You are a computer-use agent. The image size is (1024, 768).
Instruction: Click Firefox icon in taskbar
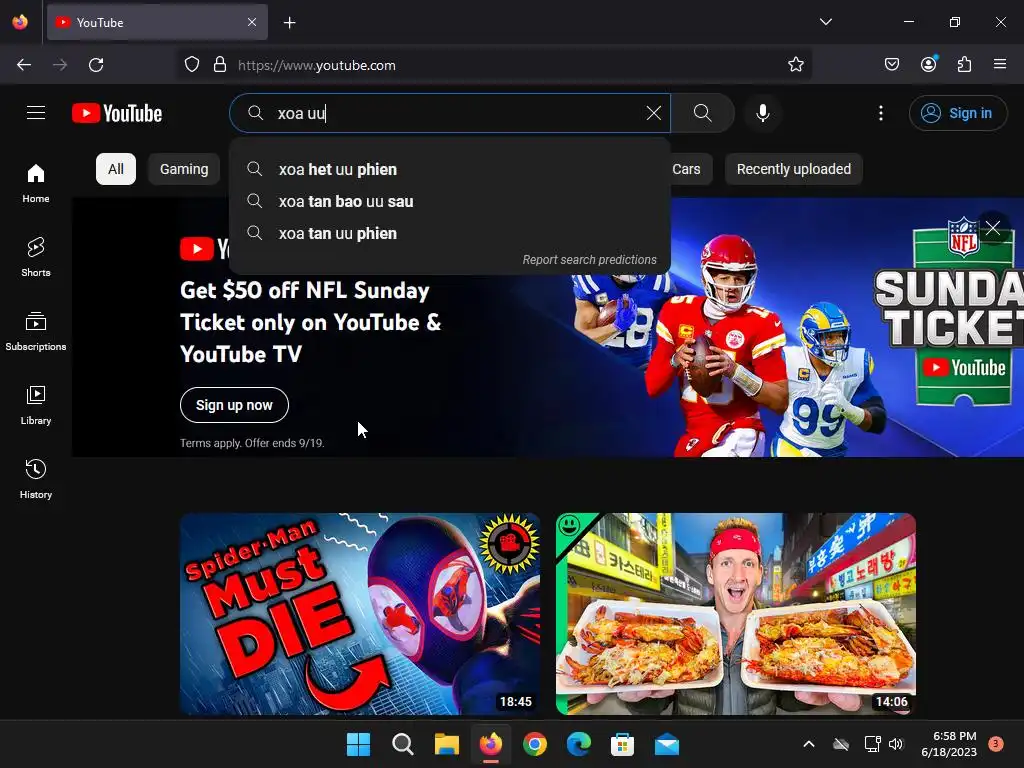(491, 744)
